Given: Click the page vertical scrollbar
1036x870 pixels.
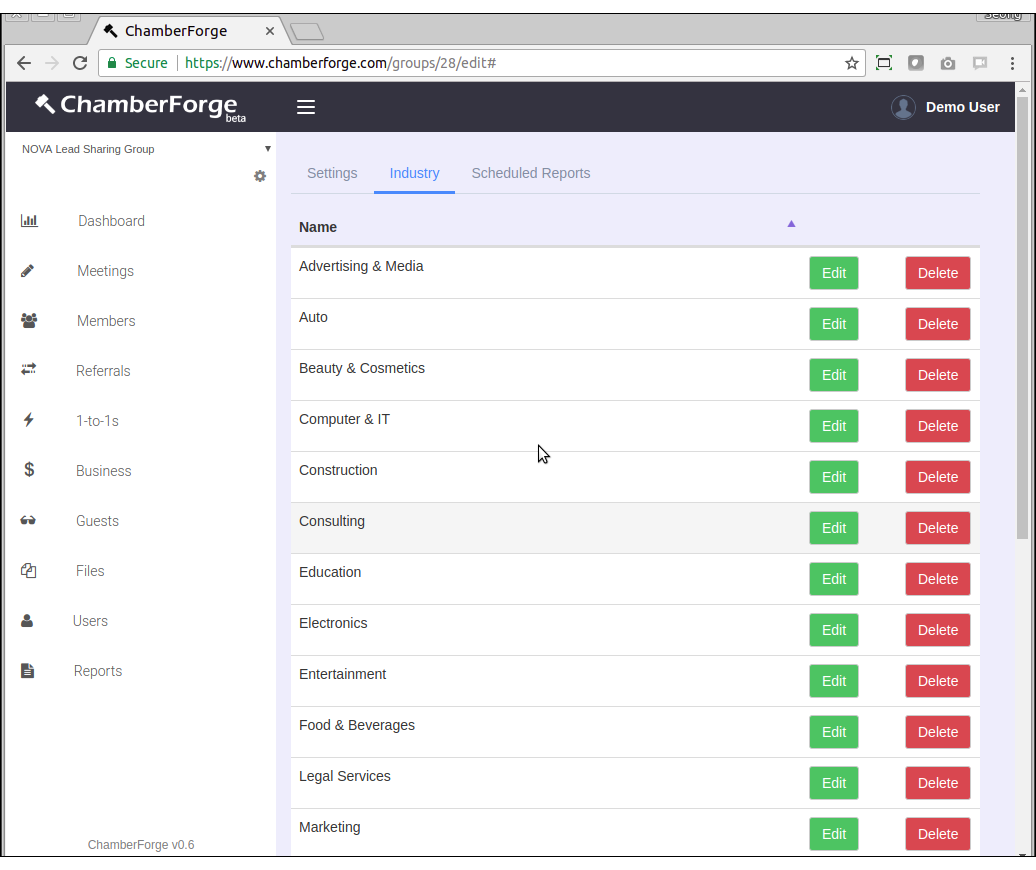Looking at the screenshot, I should coord(1022,320).
